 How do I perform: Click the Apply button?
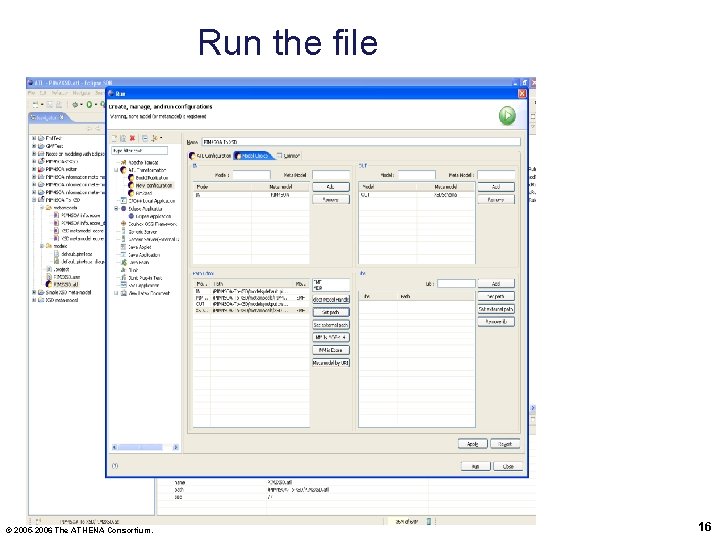[472, 444]
